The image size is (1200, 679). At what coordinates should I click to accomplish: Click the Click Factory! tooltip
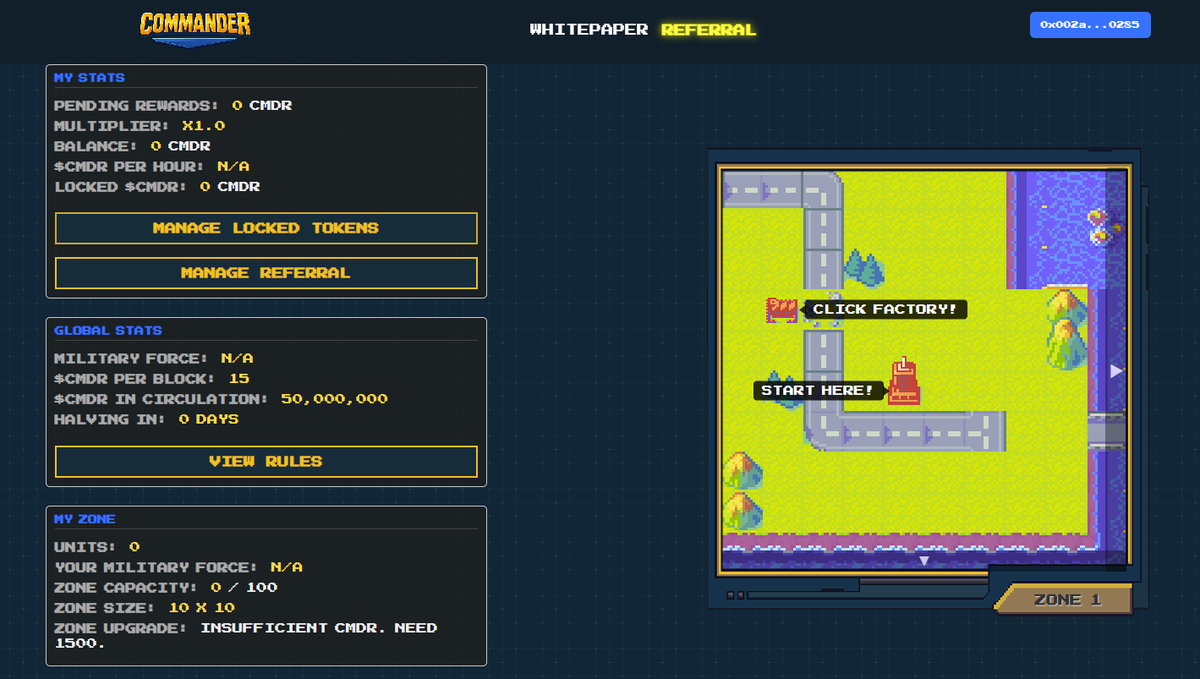(885, 309)
